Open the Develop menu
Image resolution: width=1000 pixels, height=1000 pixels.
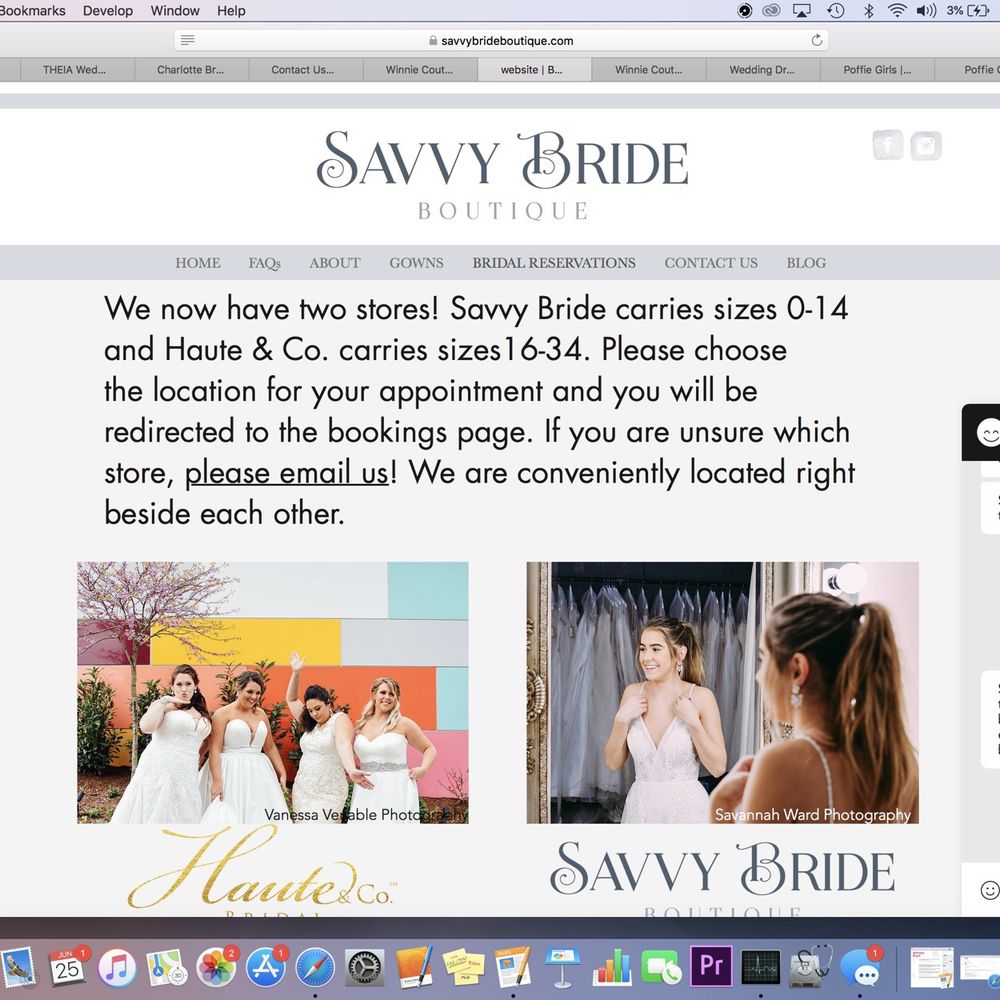[108, 10]
